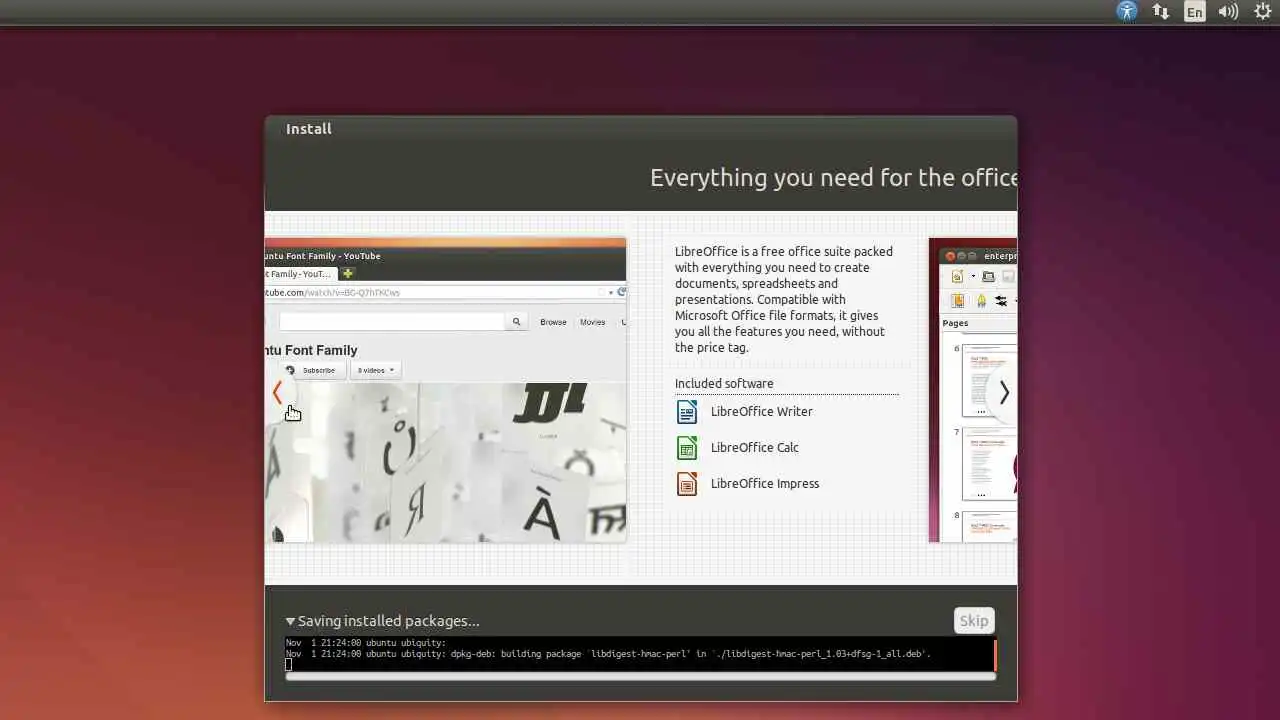Click the LibreOffice Calc label

tap(754, 448)
